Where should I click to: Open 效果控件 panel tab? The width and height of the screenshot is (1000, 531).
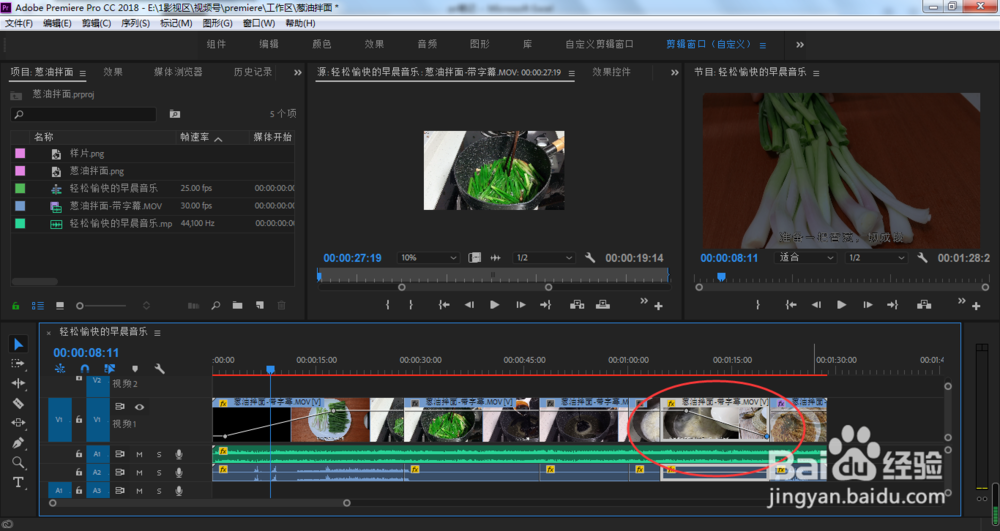tap(612, 72)
